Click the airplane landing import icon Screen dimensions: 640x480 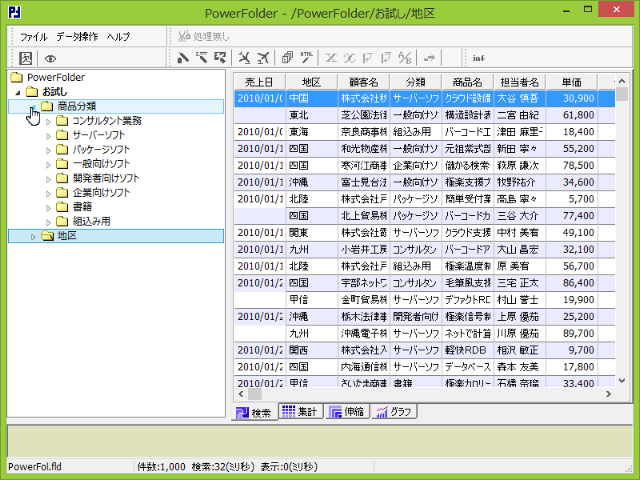tap(244, 58)
